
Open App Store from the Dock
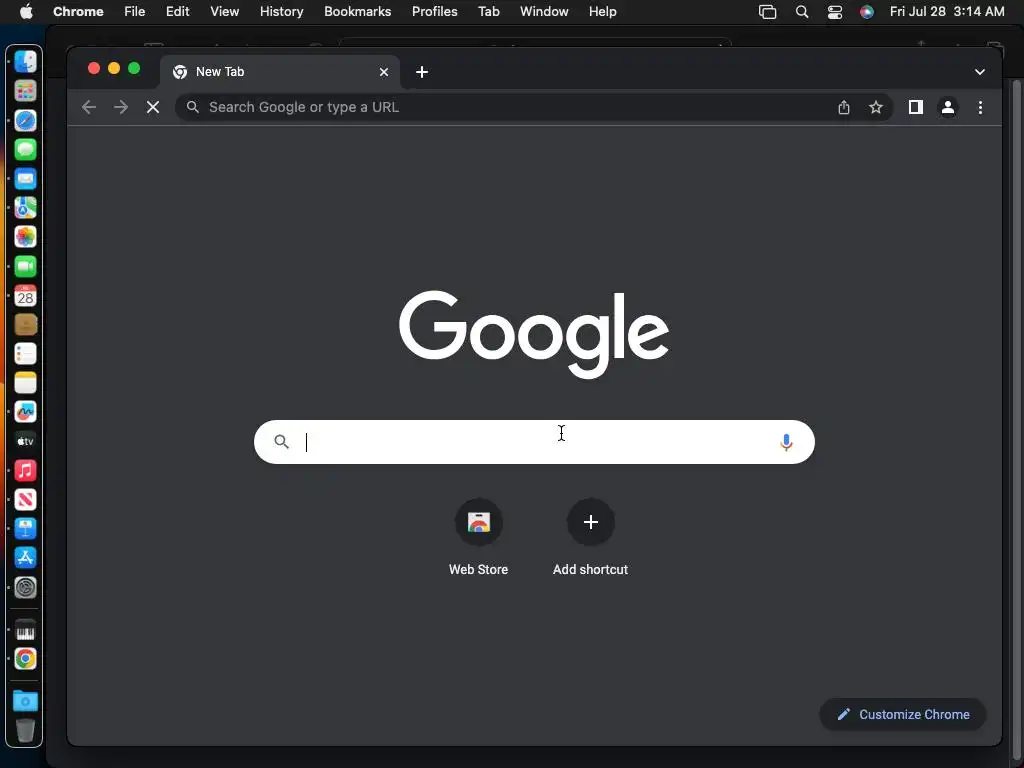click(x=25, y=558)
